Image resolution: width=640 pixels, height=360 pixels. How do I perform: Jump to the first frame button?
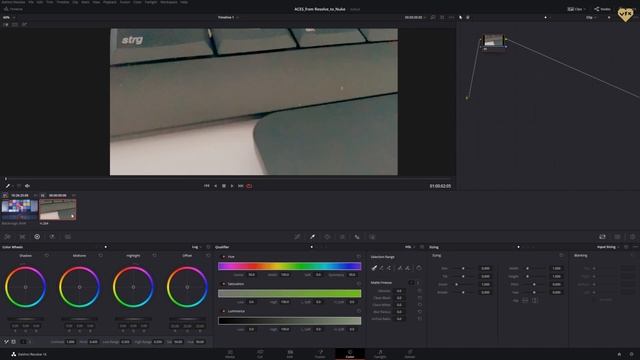pyautogui.click(x=207, y=186)
